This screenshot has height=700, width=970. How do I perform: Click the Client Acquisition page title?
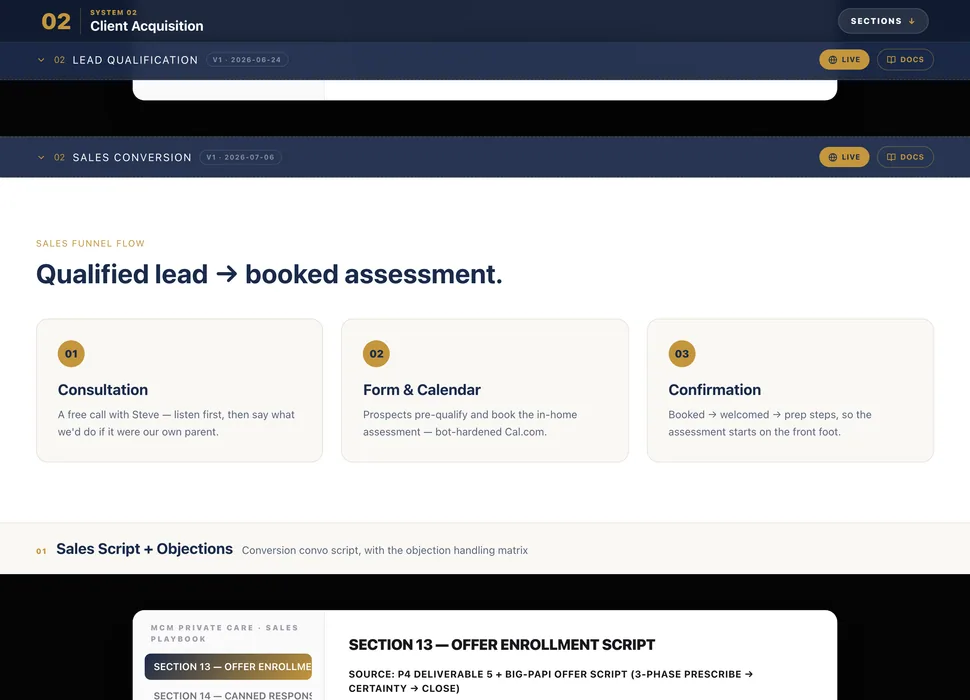click(147, 26)
